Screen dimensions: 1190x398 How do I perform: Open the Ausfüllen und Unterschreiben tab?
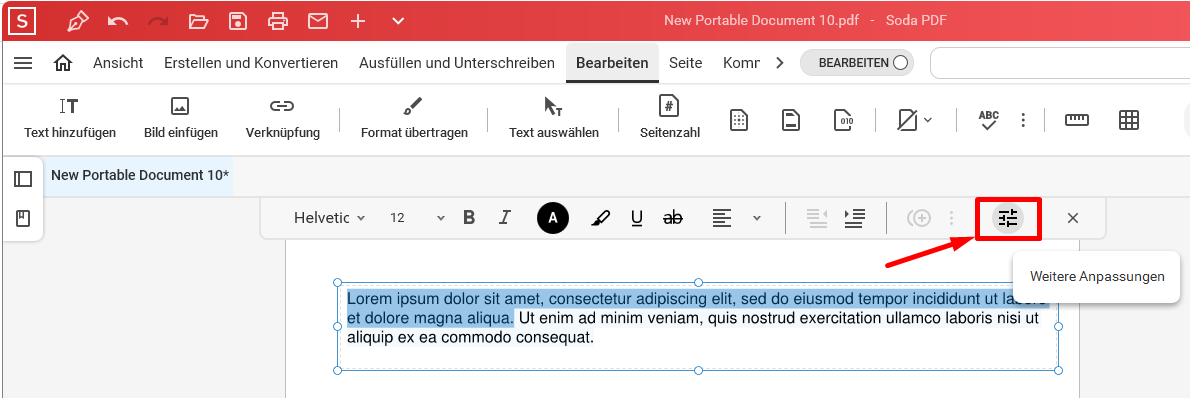tap(457, 63)
